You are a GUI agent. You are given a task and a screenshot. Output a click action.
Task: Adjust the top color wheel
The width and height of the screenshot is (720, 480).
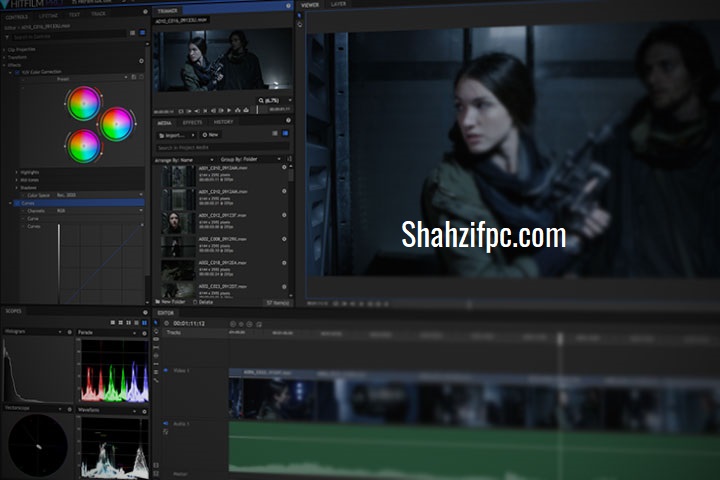(84, 103)
